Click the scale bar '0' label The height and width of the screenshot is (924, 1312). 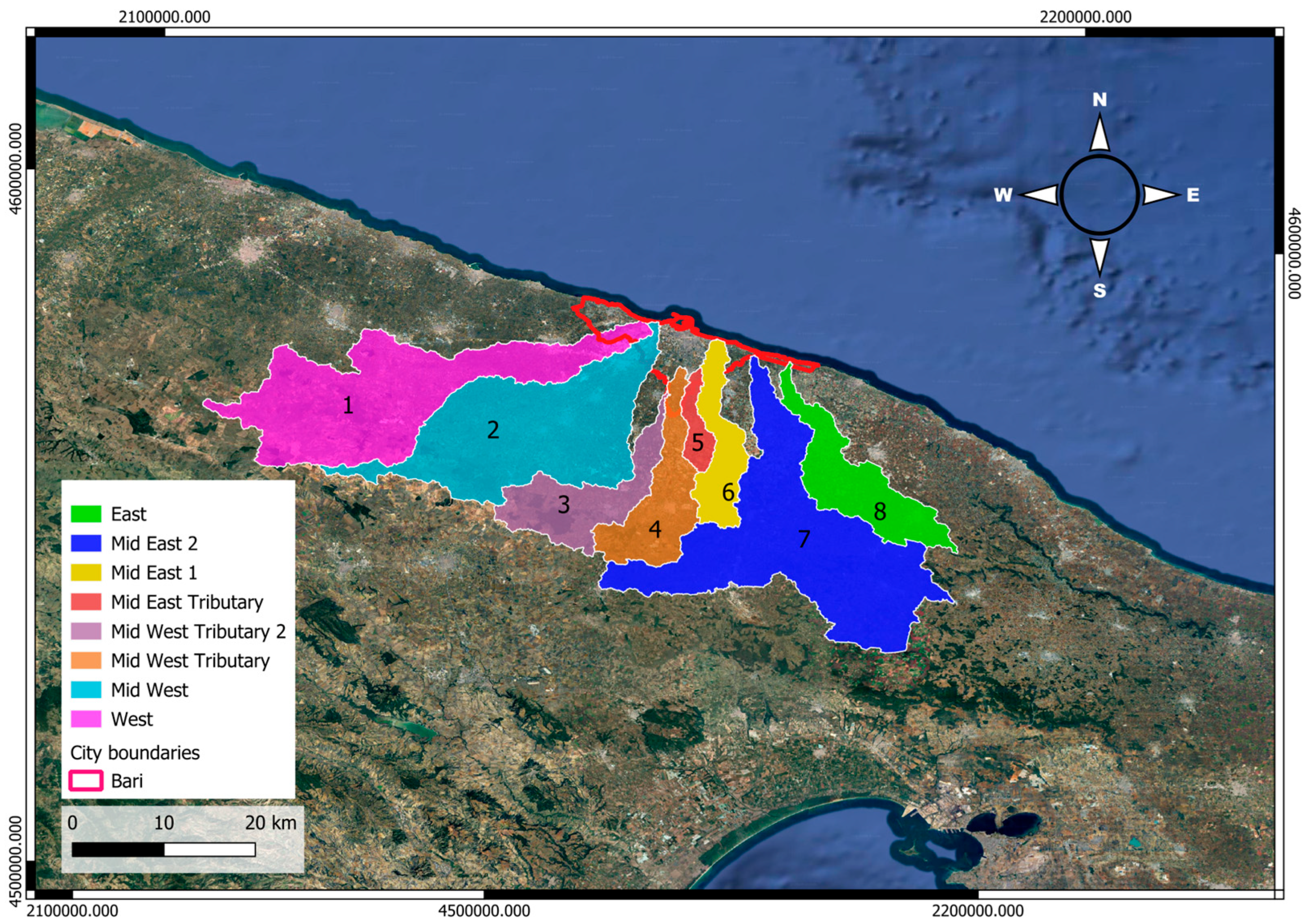(x=72, y=822)
